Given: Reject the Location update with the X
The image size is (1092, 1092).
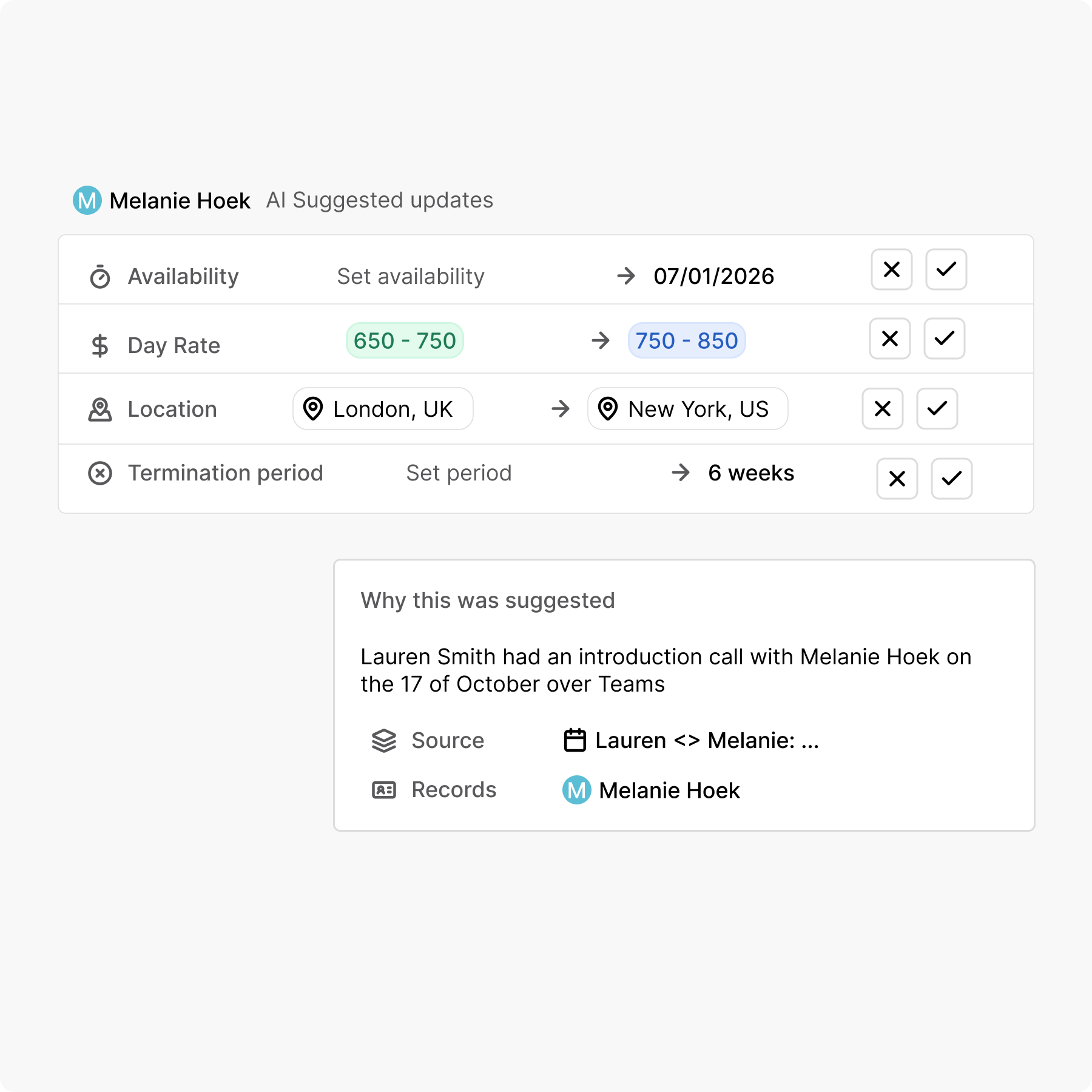Looking at the screenshot, I should point(882,409).
